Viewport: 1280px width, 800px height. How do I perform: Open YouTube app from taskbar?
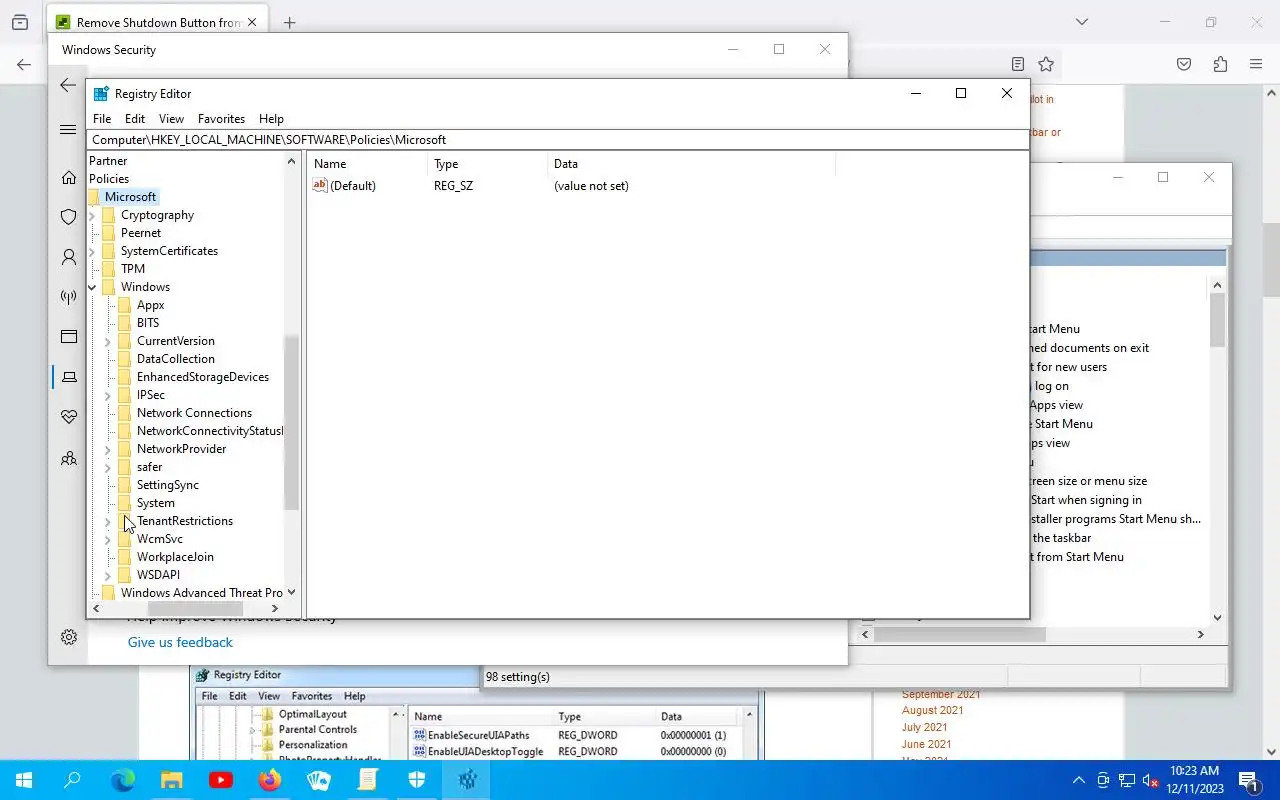220,780
